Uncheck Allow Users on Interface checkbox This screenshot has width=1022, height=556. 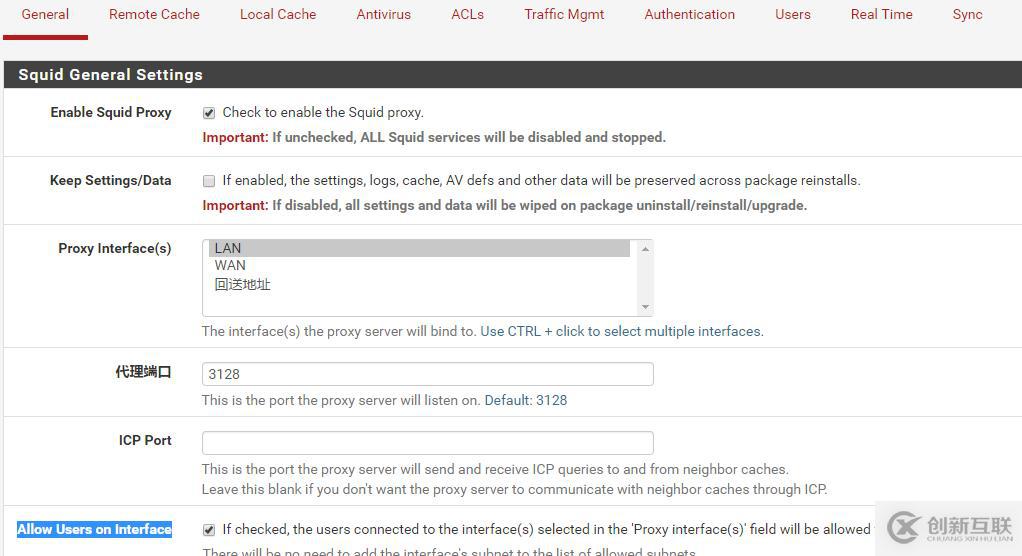[209, 530]
